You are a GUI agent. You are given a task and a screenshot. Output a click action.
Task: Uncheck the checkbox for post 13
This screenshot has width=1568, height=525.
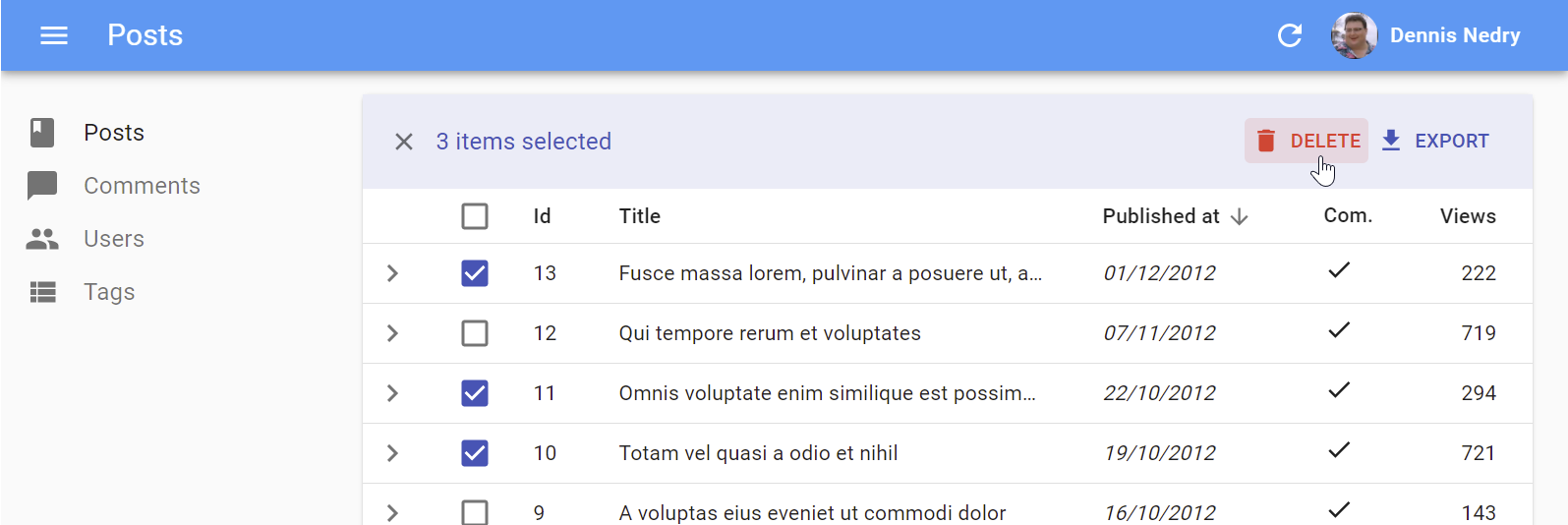pyautogui.click(x=475, y=273)
